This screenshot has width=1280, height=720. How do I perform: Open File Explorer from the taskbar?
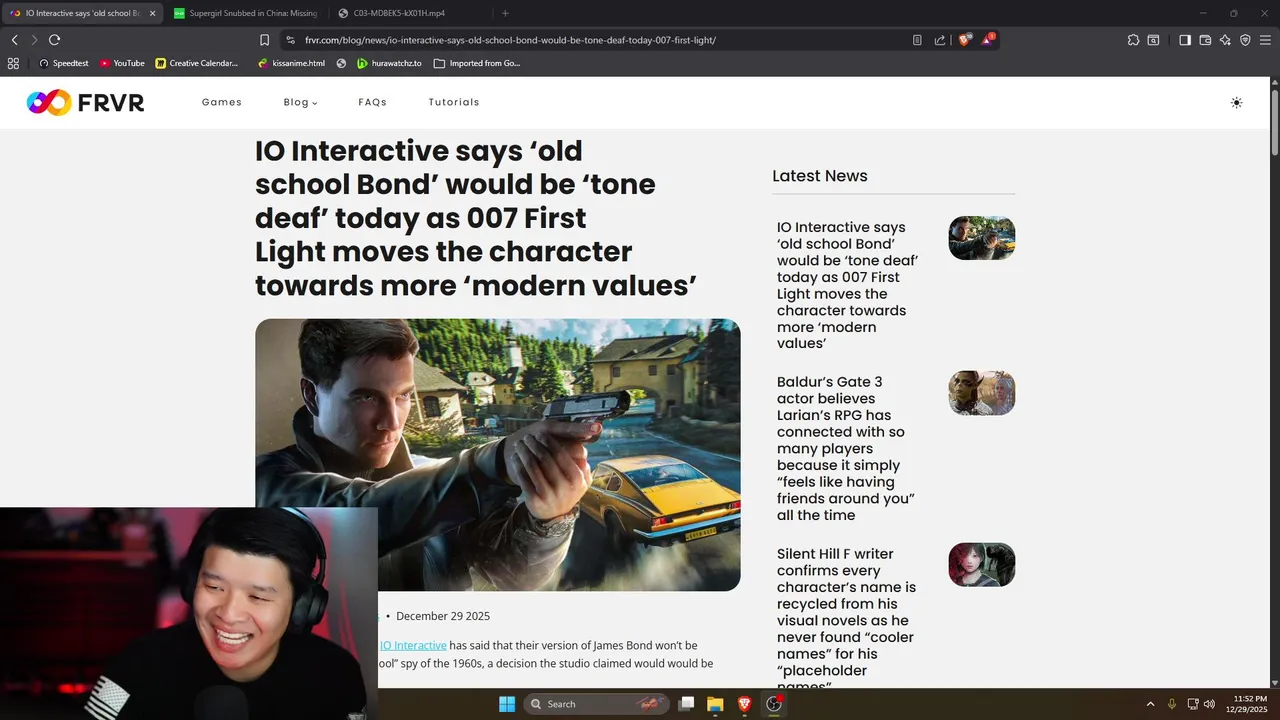coord(715,704)
